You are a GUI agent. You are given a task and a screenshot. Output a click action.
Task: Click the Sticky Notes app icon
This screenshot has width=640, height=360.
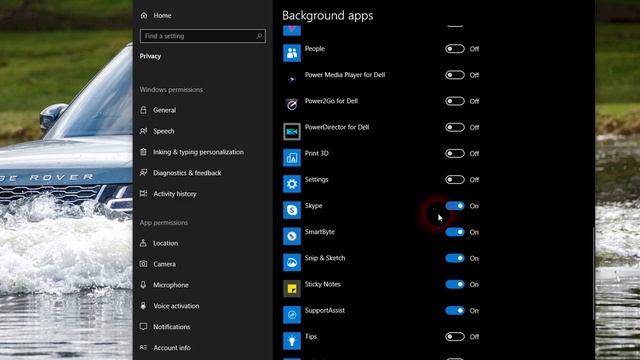[x=292, y=288]
